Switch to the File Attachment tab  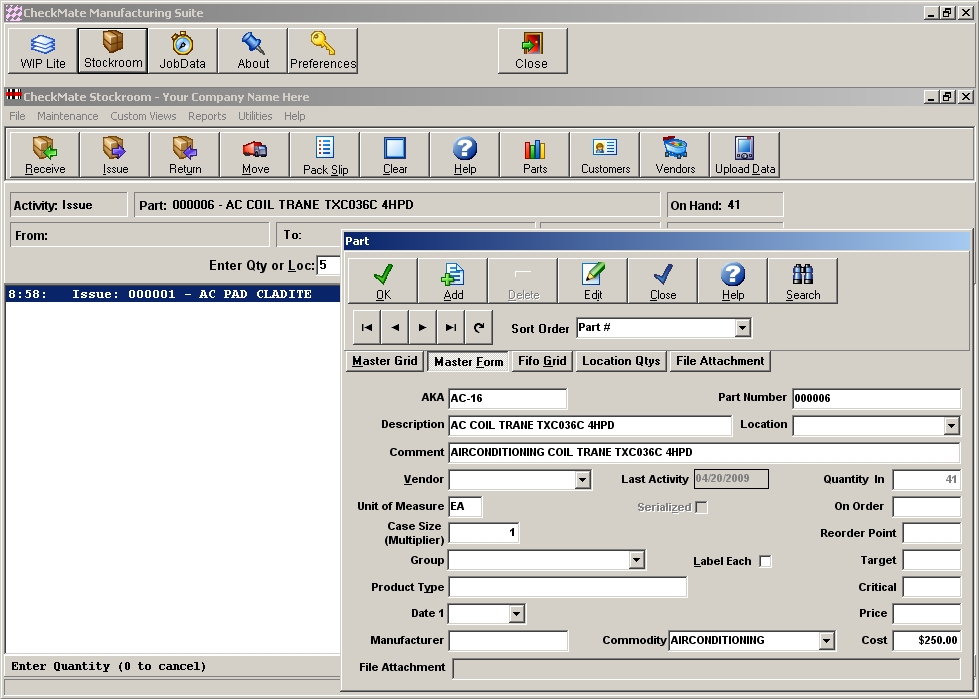point(720,361)
